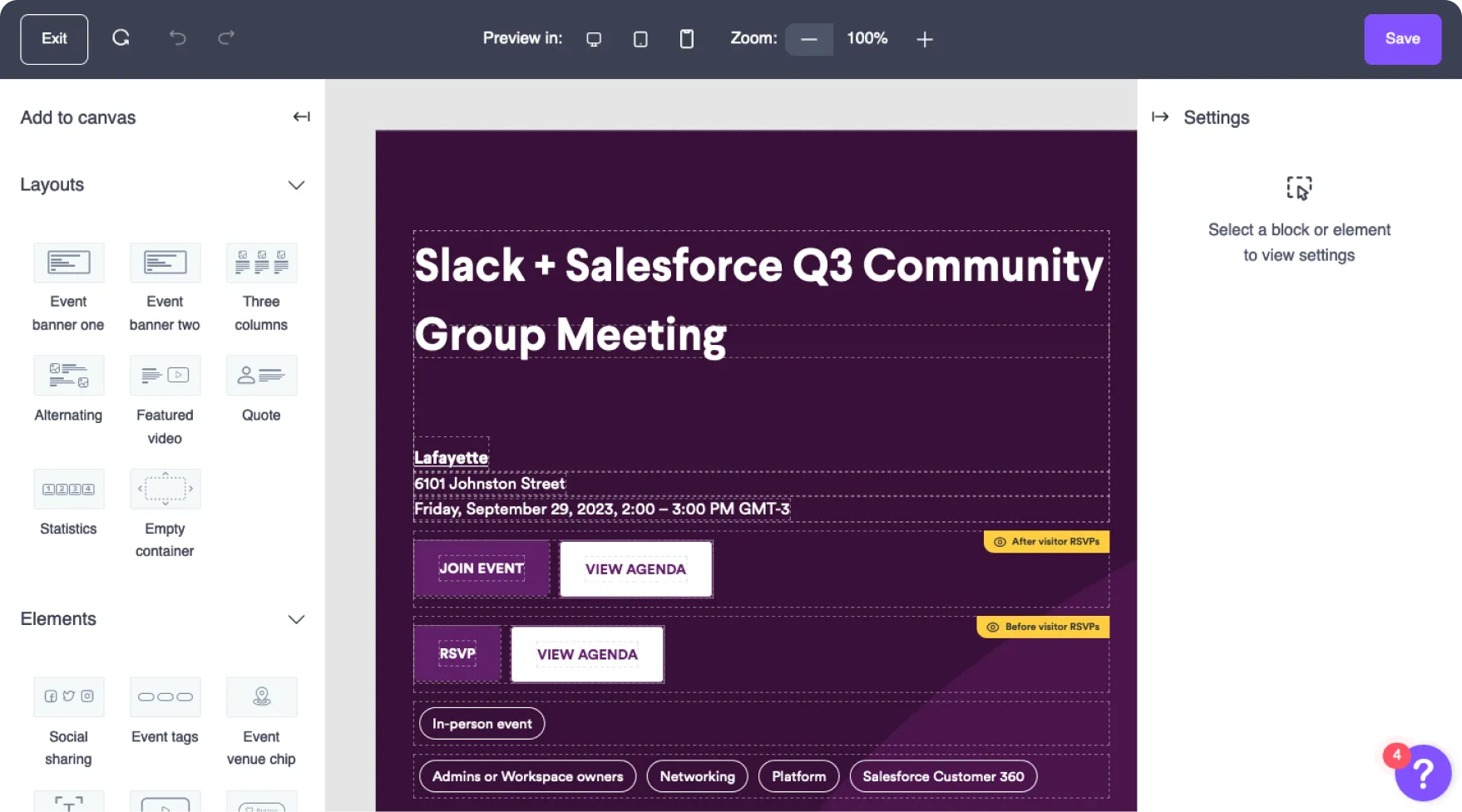The height and width of the screenshot is (812, 1462).
Task: Collapse the Settings panel with arrow icon
Action: (1160, 117)
